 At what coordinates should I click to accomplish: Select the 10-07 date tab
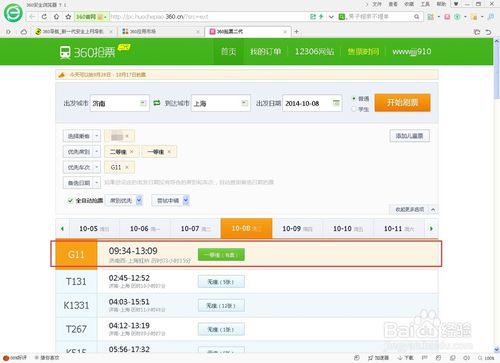[x=196, y=229]
